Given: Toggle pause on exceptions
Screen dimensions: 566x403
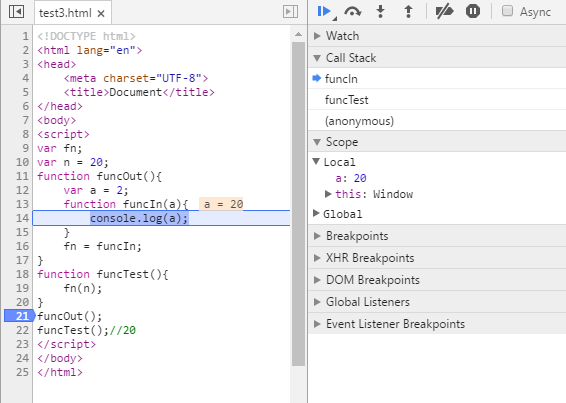Looking at the screenshot, I should point(473,12).
